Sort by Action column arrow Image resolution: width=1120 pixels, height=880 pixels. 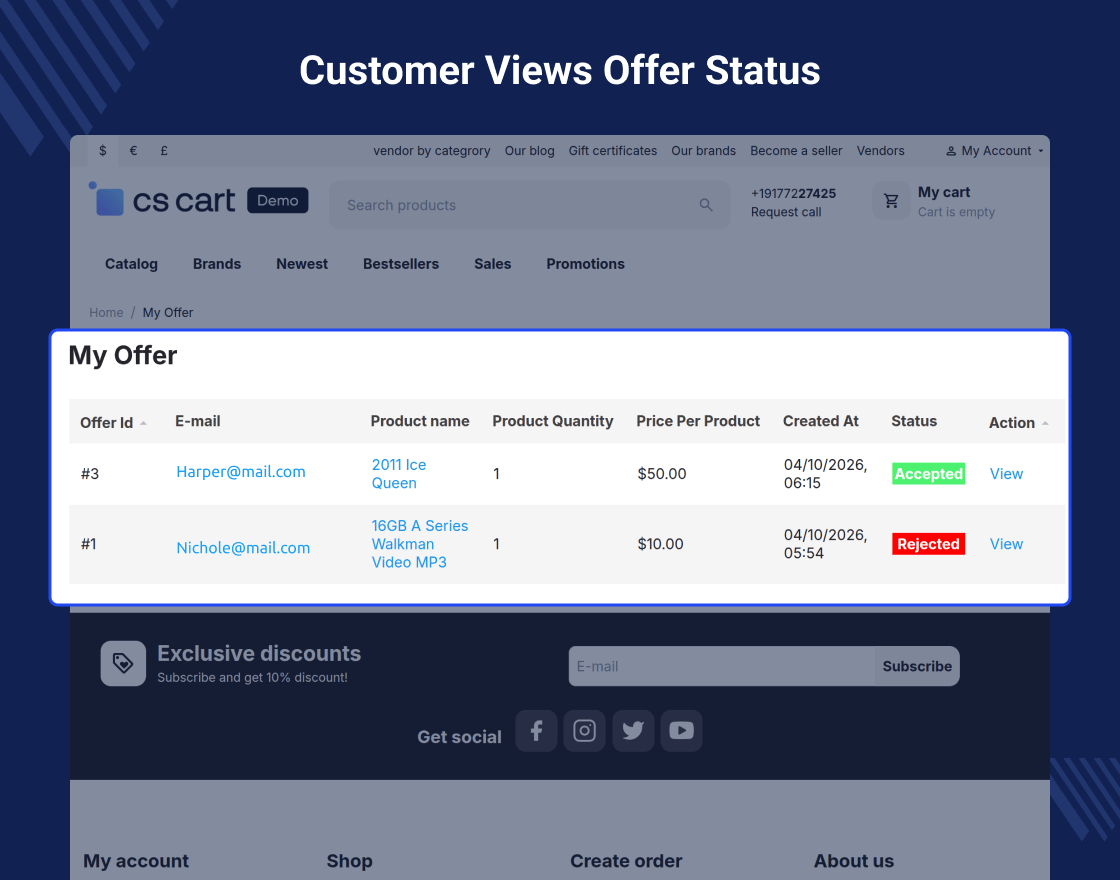click(1045, 423)
